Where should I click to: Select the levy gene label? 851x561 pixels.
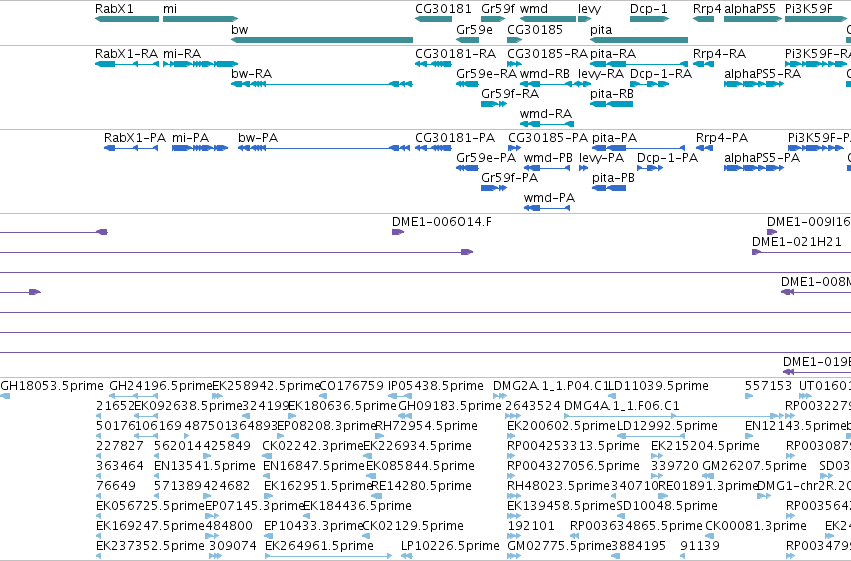pyautogui.click(x=589, y=9)
